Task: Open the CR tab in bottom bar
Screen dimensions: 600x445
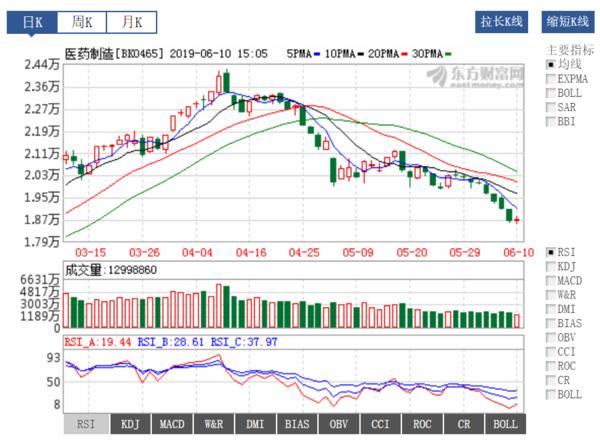Action: pos(464,424)
